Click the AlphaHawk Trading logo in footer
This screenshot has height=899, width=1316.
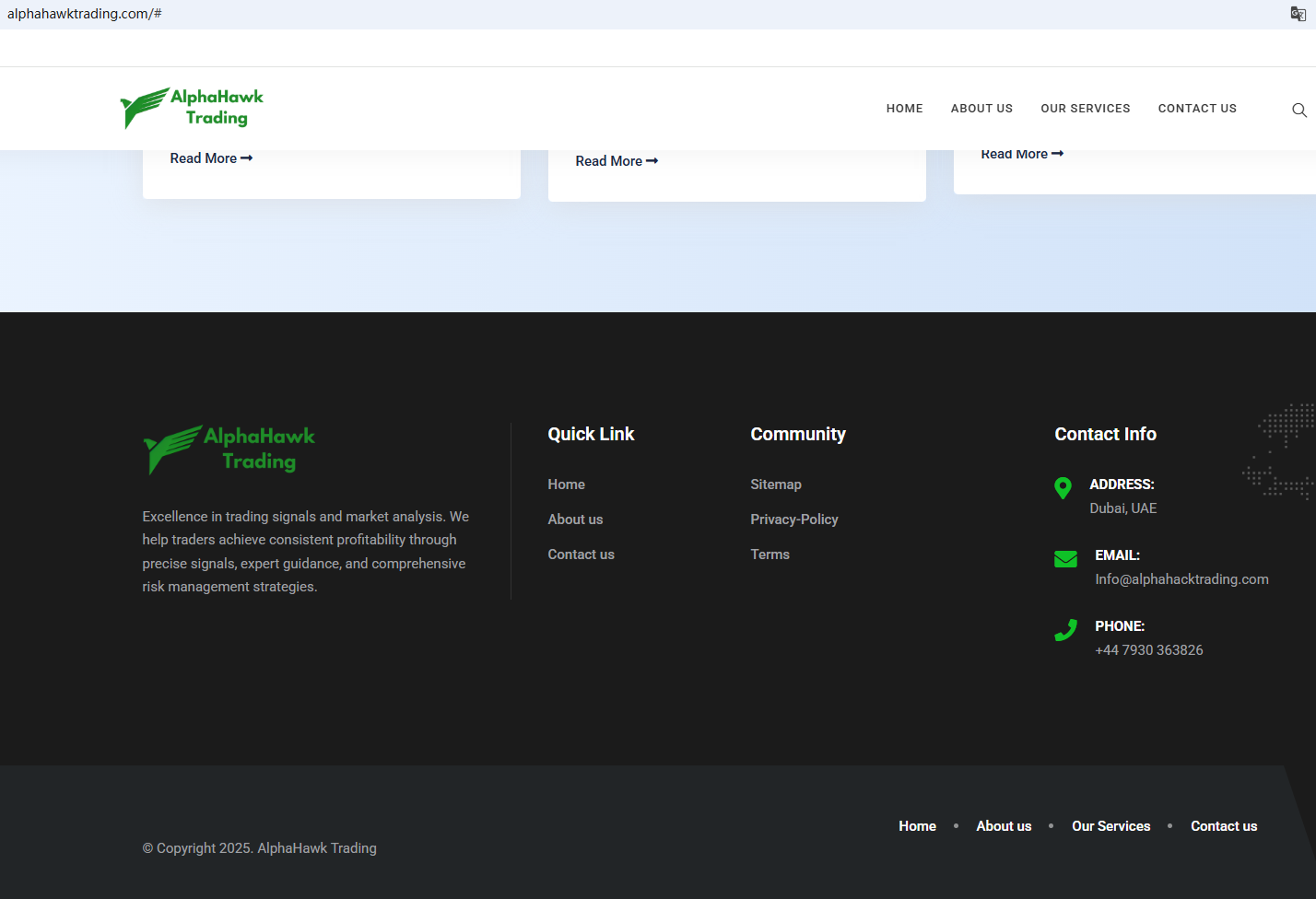click(x=229, y=449)
